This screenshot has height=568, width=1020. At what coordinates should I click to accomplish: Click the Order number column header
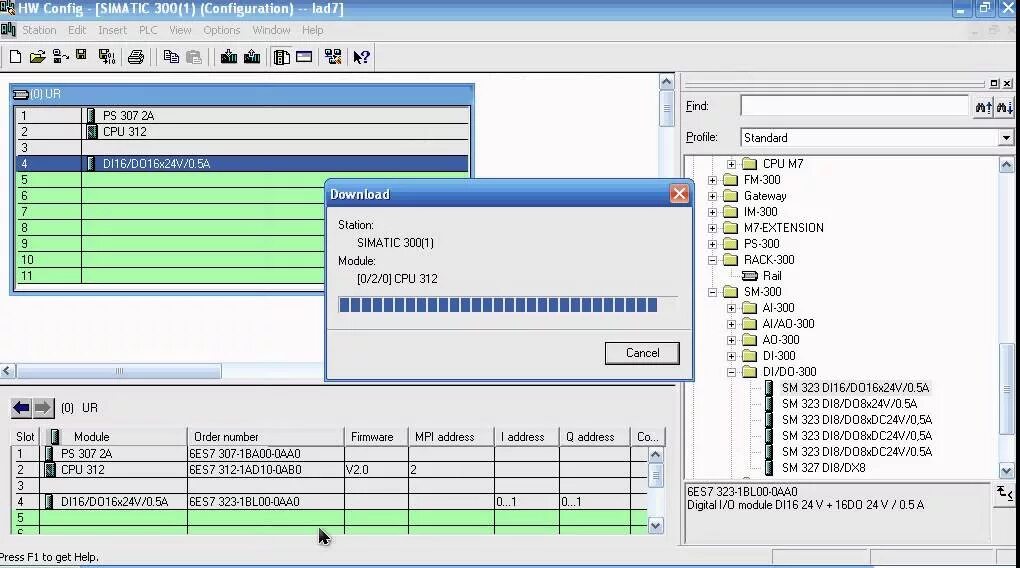[265, 437]
